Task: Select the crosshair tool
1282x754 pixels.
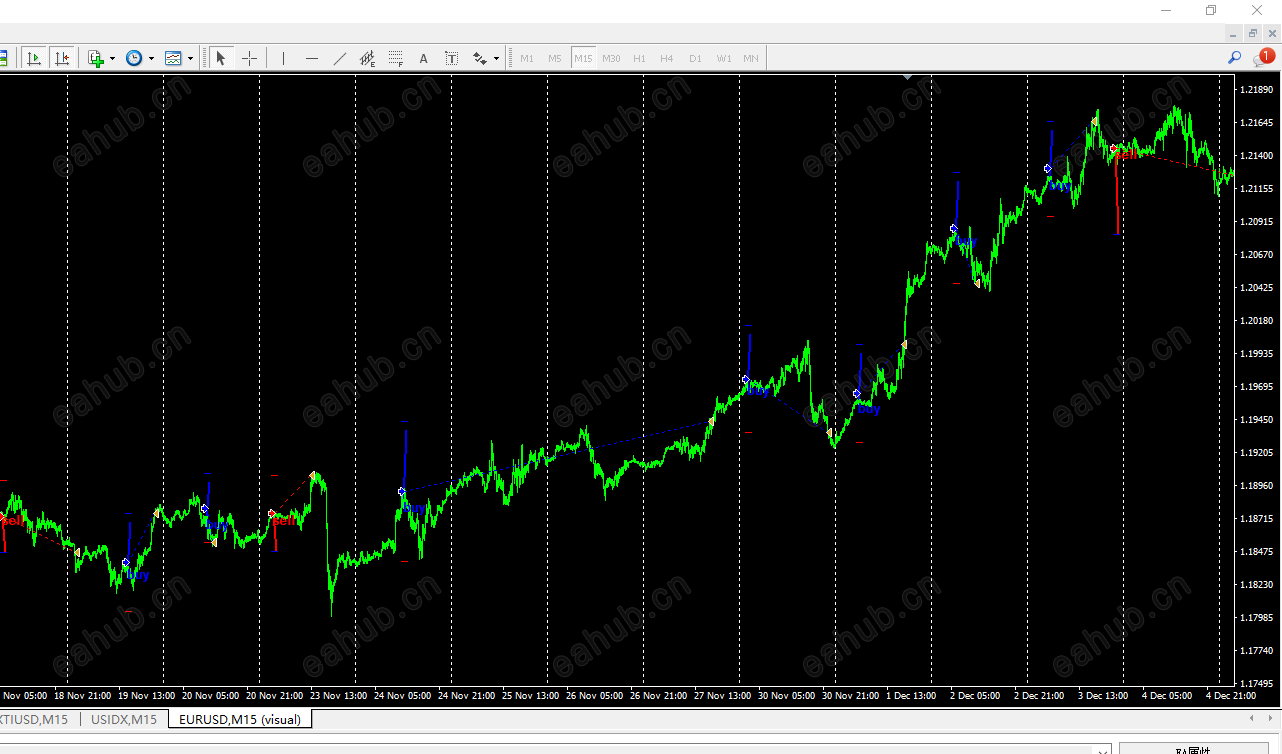Action: point(250,58)
